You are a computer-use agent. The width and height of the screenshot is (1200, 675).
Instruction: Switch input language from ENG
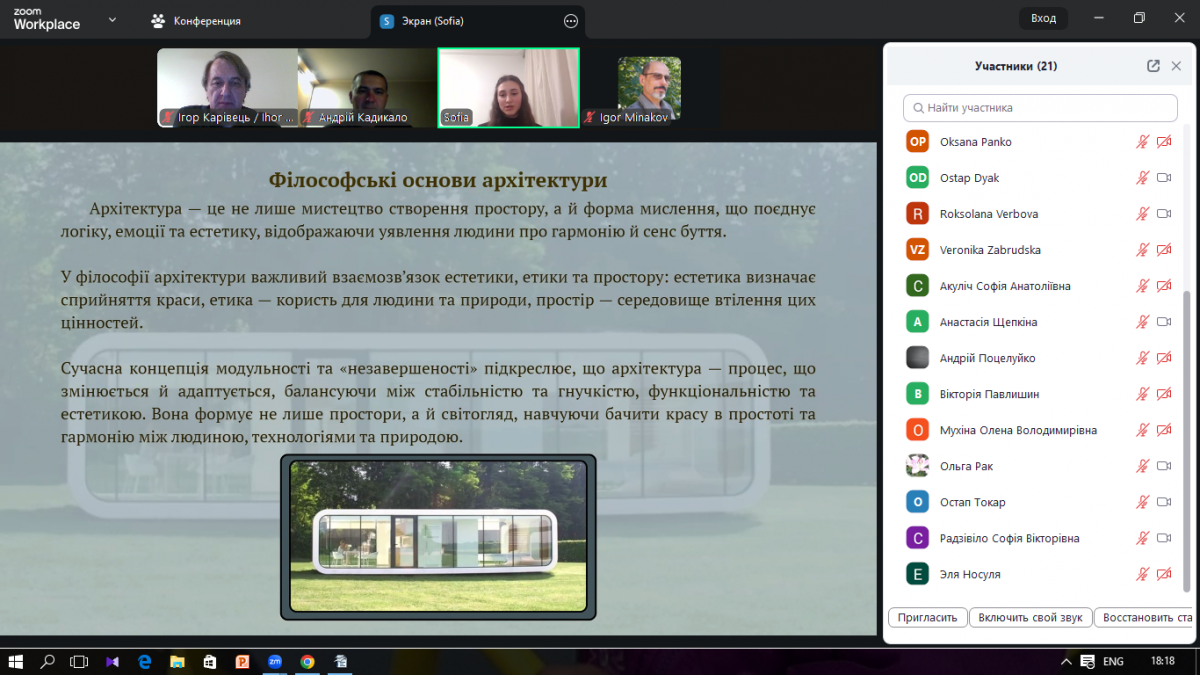click(1113, 662)
